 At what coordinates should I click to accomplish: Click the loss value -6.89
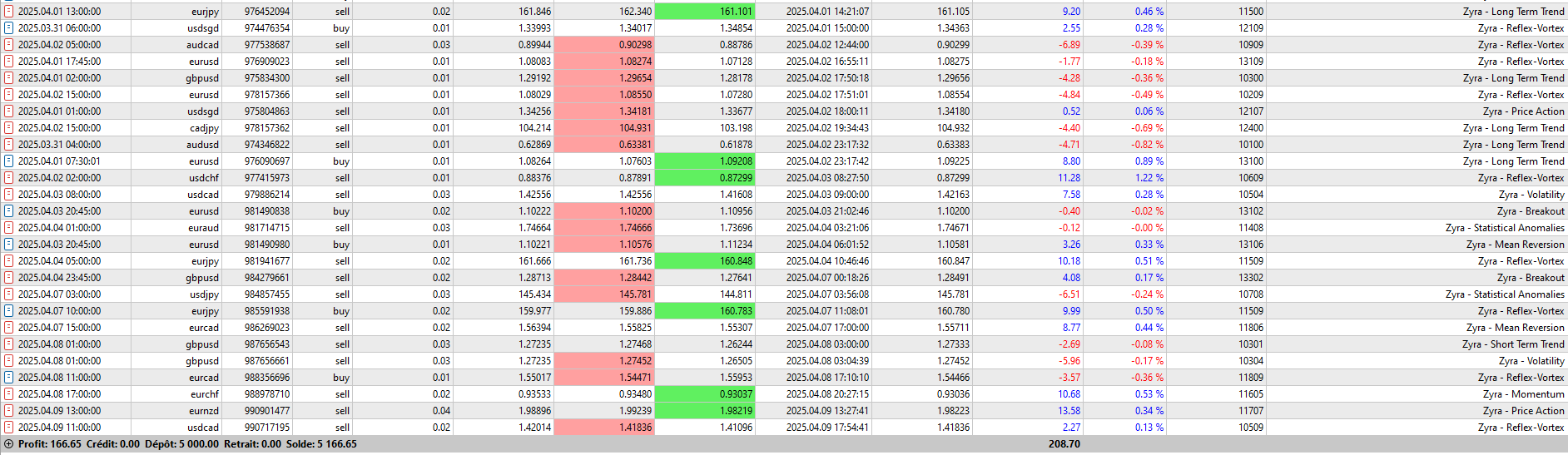click(x=1069, y=45)
